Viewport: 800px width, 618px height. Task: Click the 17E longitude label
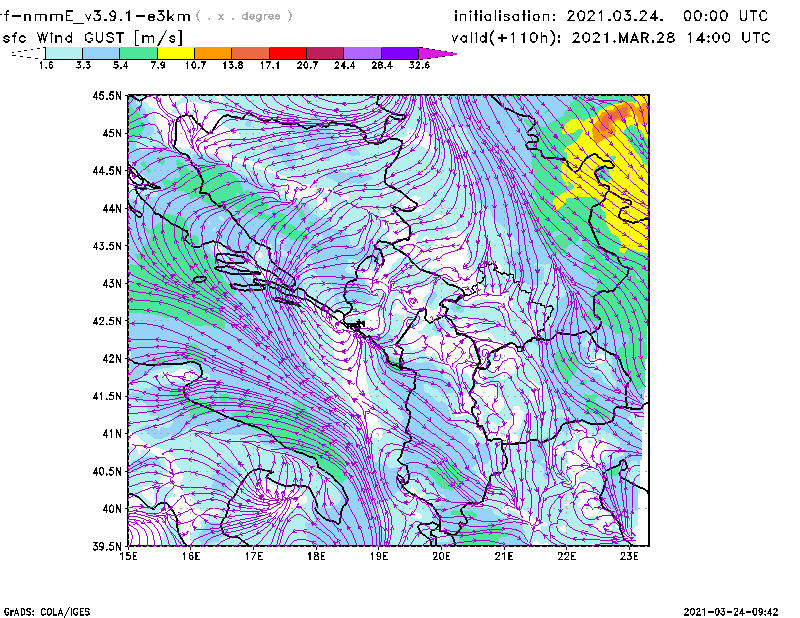pyautogui.click(x=254, y=556)
